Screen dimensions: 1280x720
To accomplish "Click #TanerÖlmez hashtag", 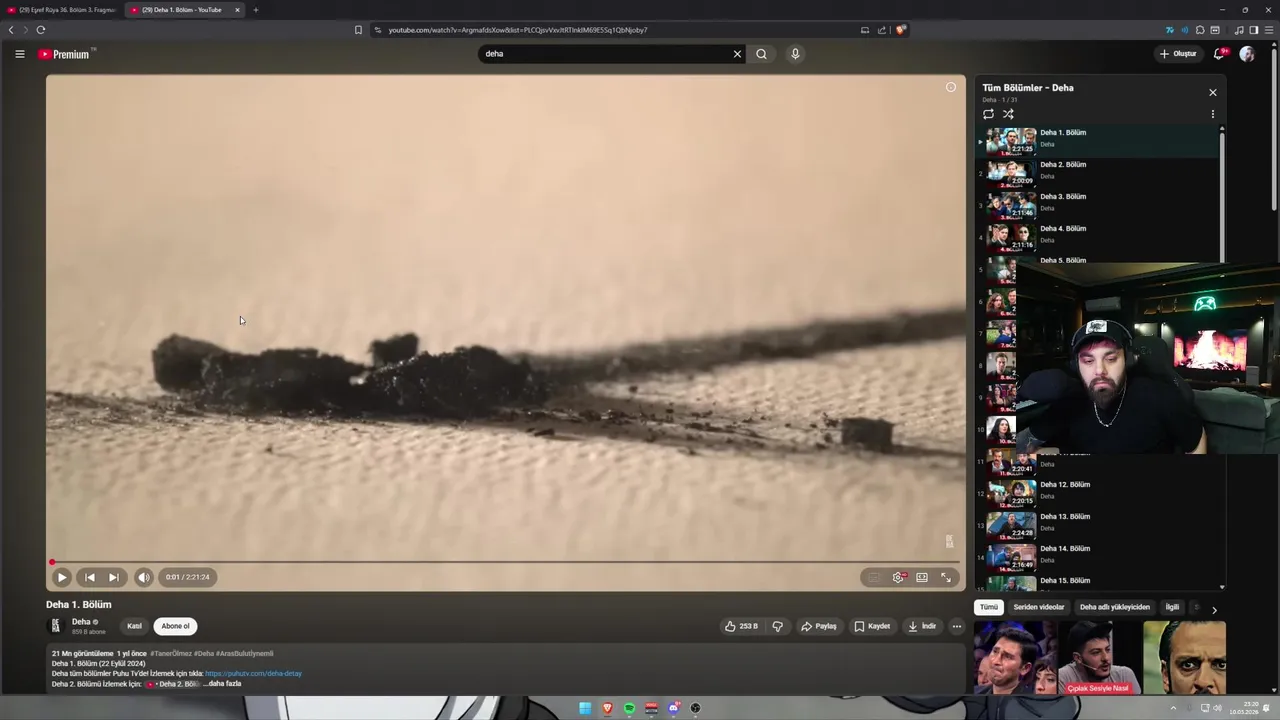I will 171,654.
